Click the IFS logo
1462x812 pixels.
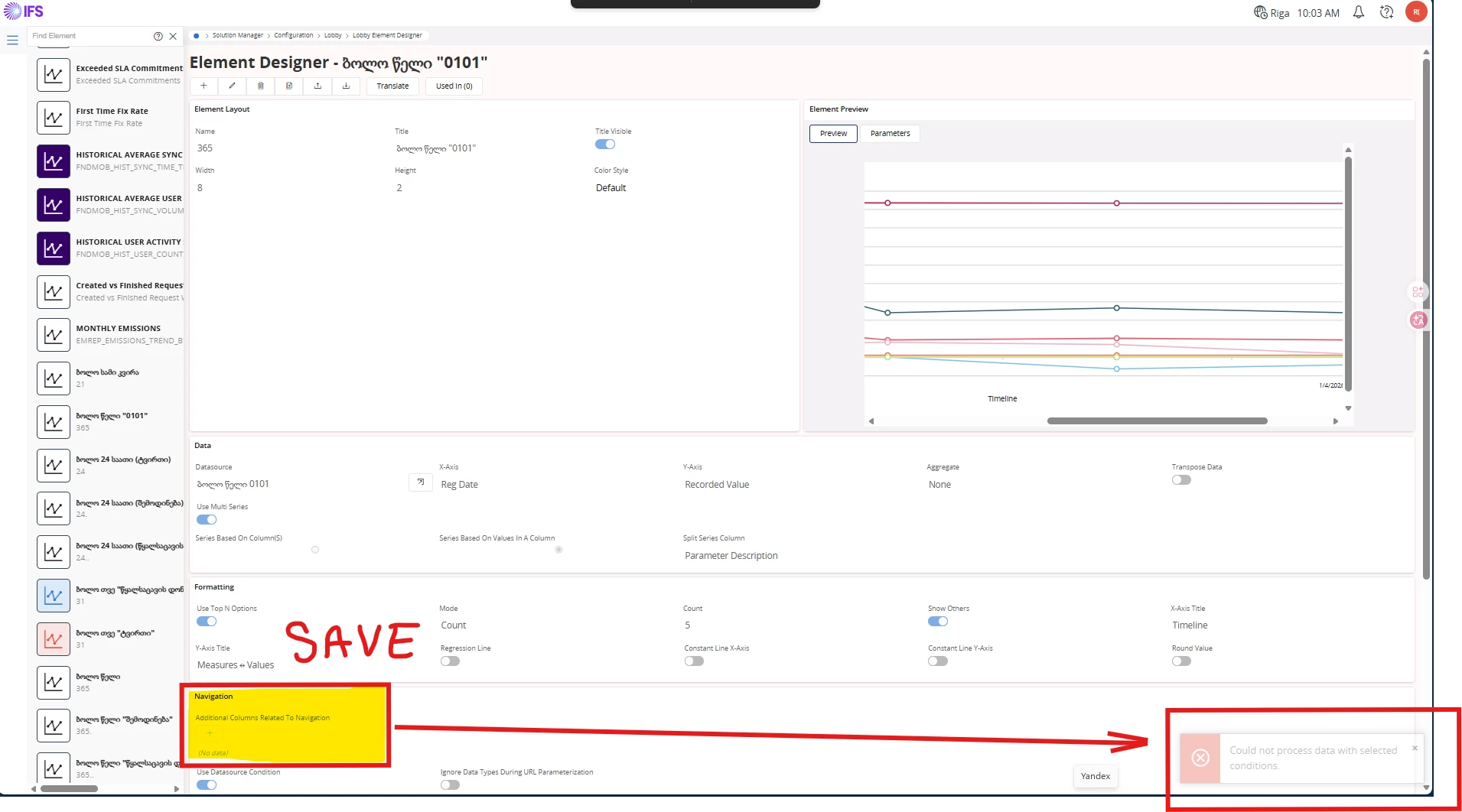point(24,11)
